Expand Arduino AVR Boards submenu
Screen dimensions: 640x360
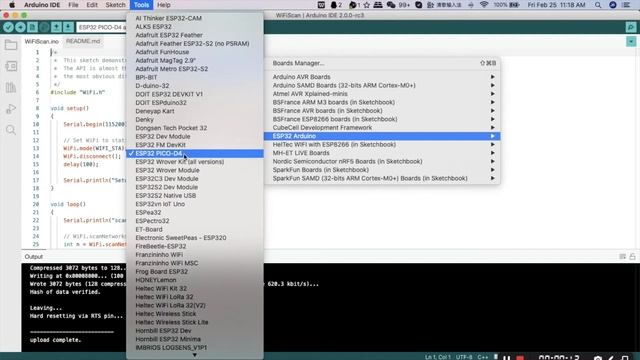click(382, 77)
